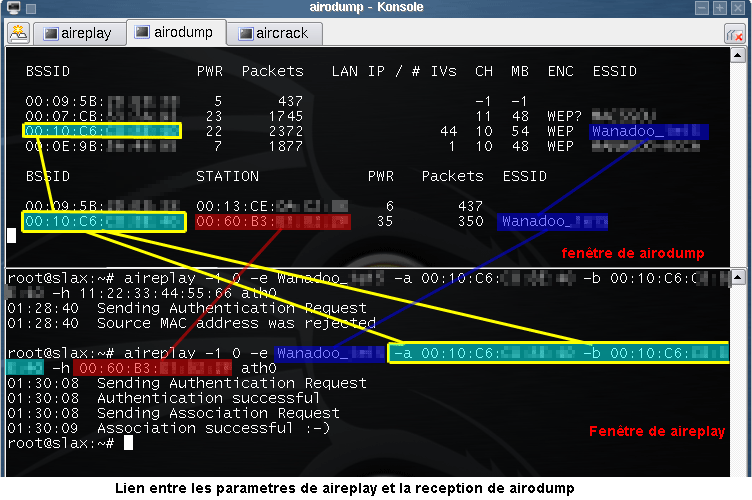This screenshot has width=752, height=500.
Task: Click the Wanadoo_ ESSID in second aireplay command
Action: (x=330, y=353)
